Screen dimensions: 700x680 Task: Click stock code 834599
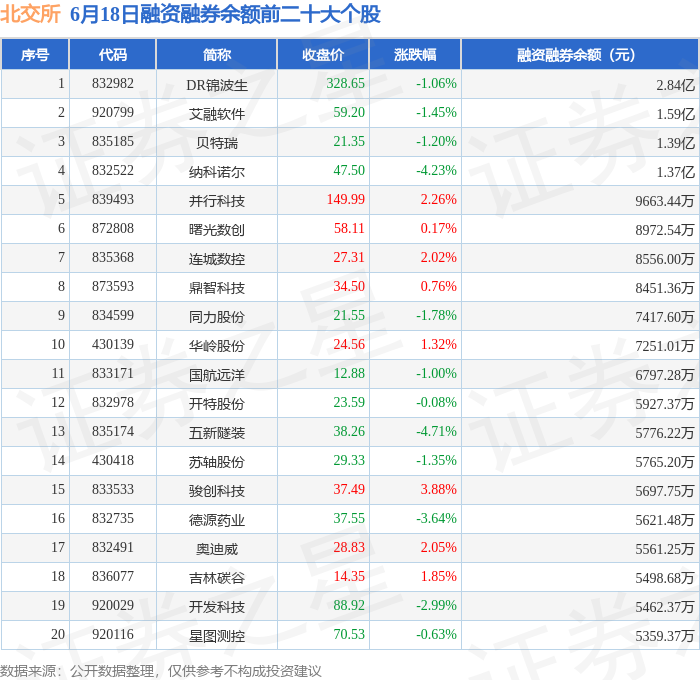click(x=113, y=316)
